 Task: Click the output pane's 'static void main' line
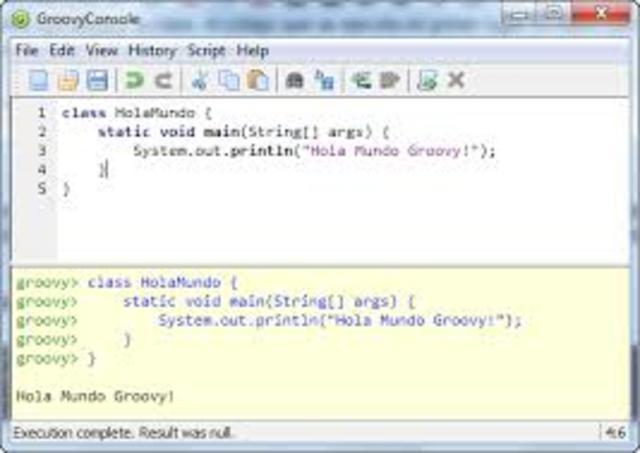click(269, 302)
